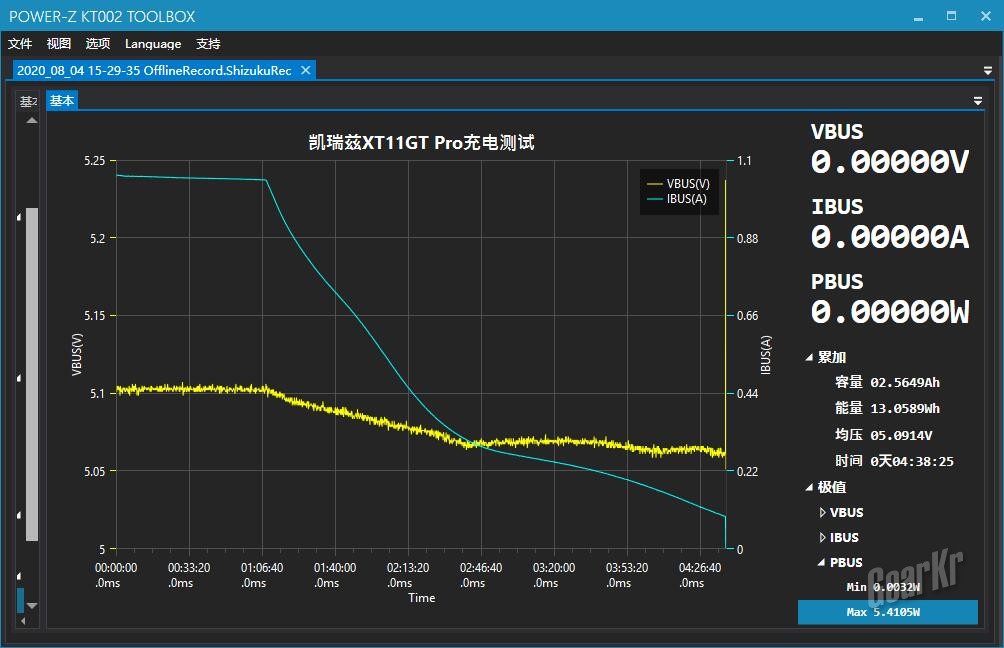
Task: Minimize the POWER-Z KT002 TOOLBOX window
Action: click(918, 17)
